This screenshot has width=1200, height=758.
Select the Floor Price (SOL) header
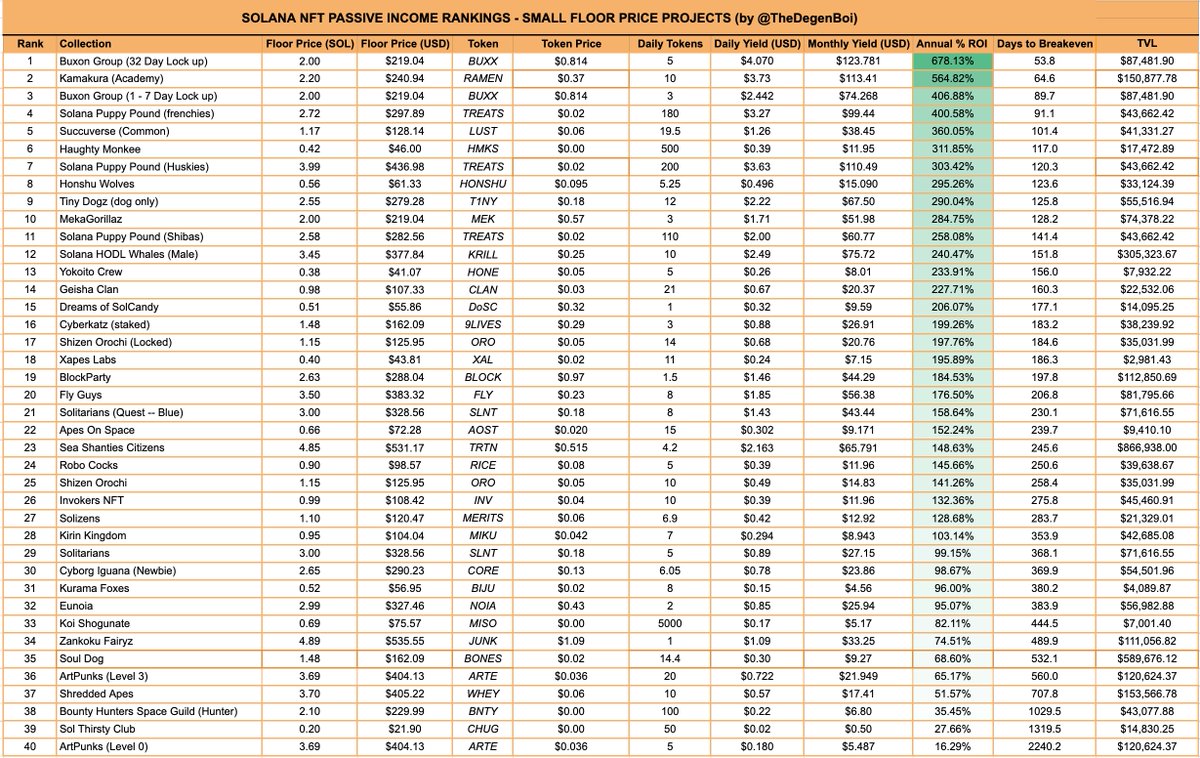pos(306,44)
